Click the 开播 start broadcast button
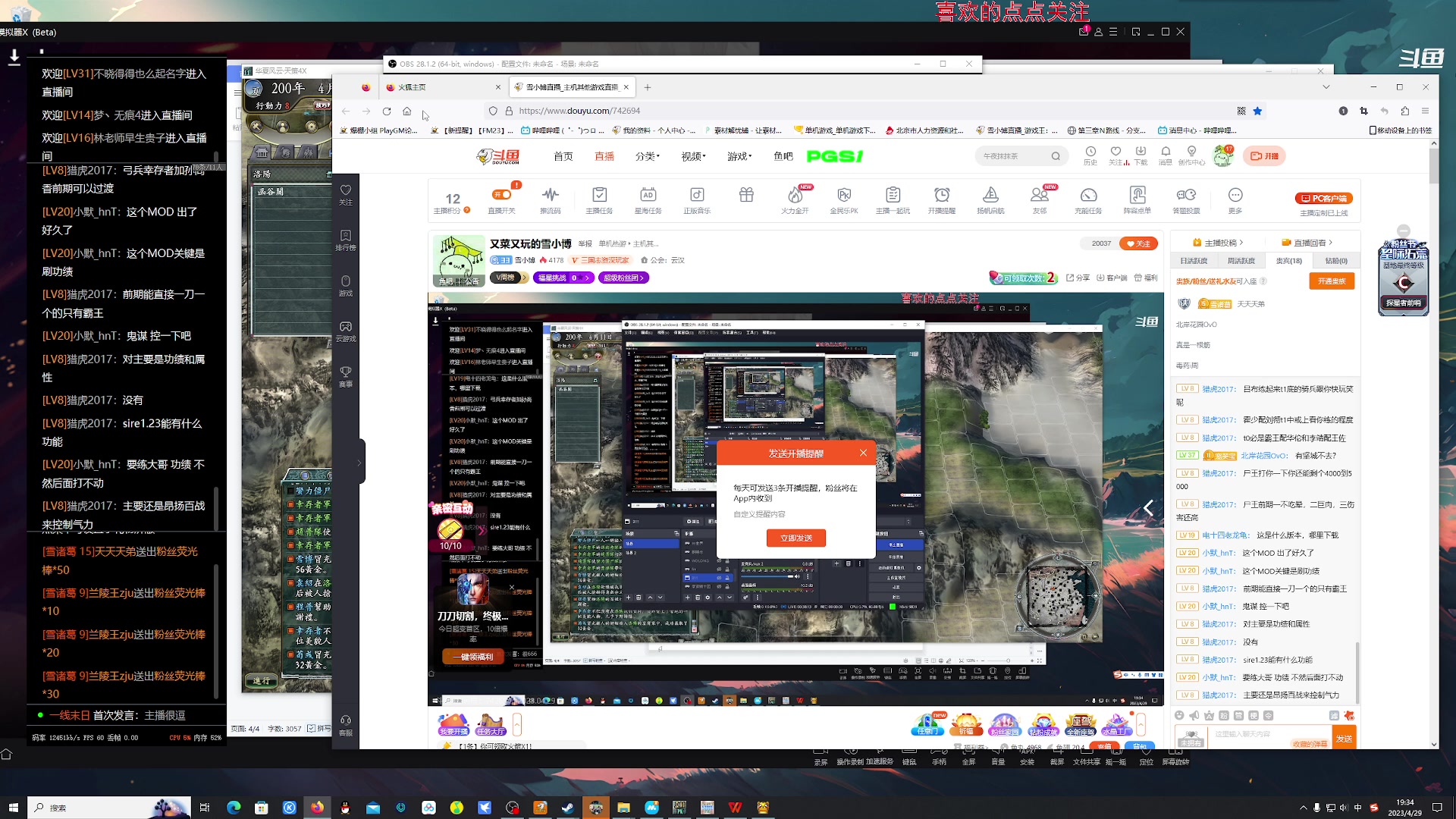This screenshot has width=1456, height=819. [x=1265, y=156]
